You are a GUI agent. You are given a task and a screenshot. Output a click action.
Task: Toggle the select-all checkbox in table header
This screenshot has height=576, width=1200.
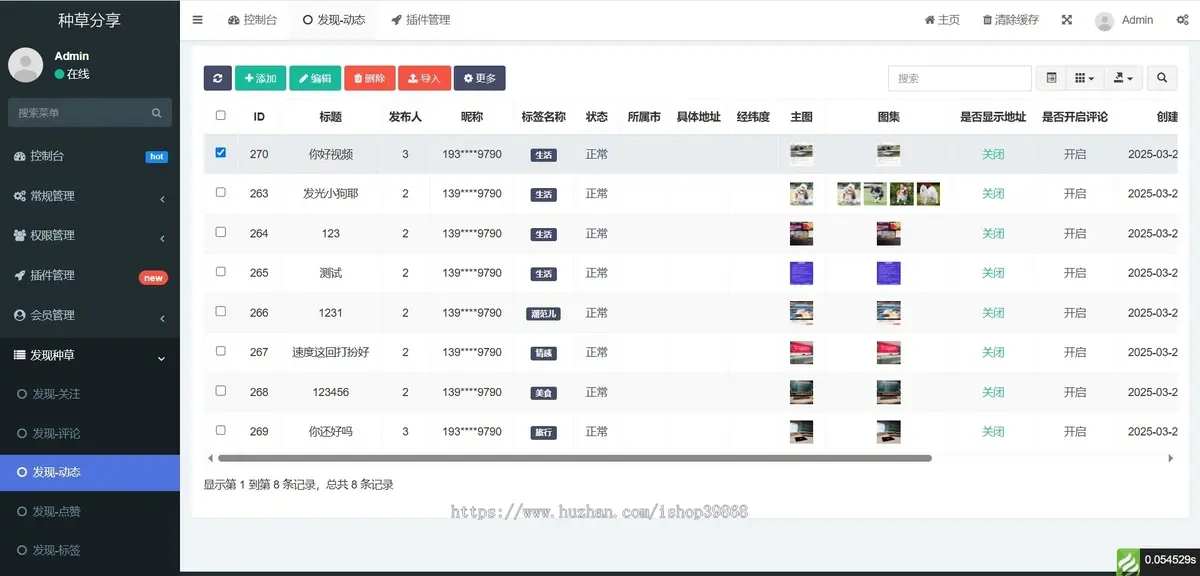(x=221, y=115)
